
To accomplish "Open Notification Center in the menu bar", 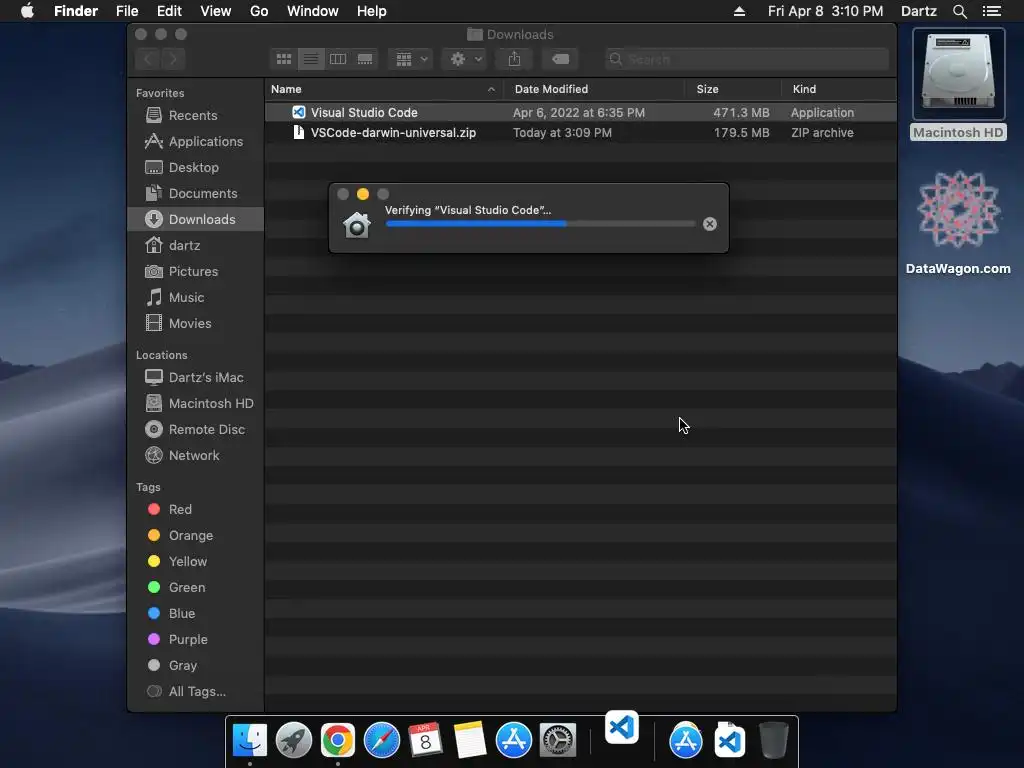I will [992, 11].
